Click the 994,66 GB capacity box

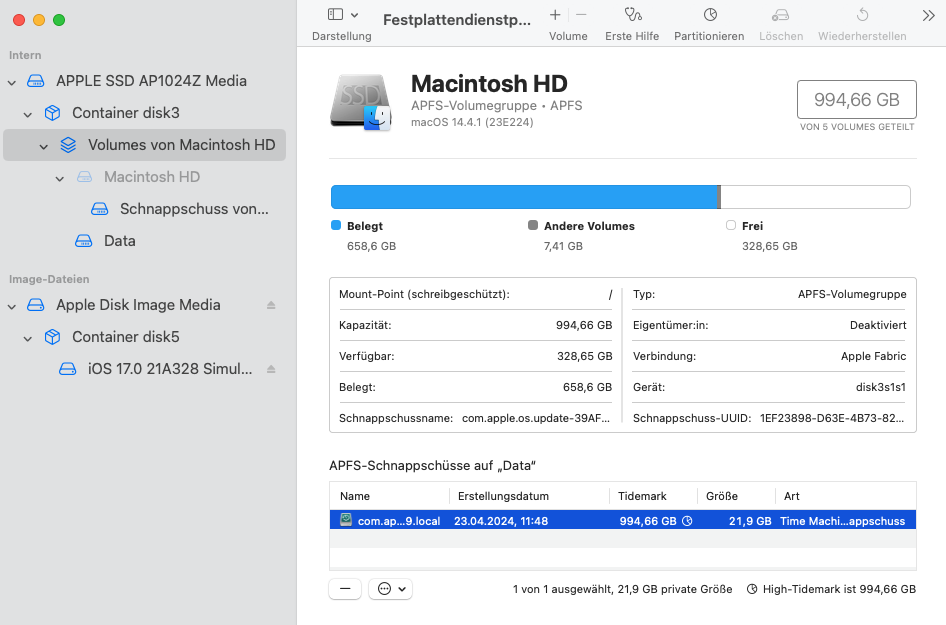click(x=857, y=100)
